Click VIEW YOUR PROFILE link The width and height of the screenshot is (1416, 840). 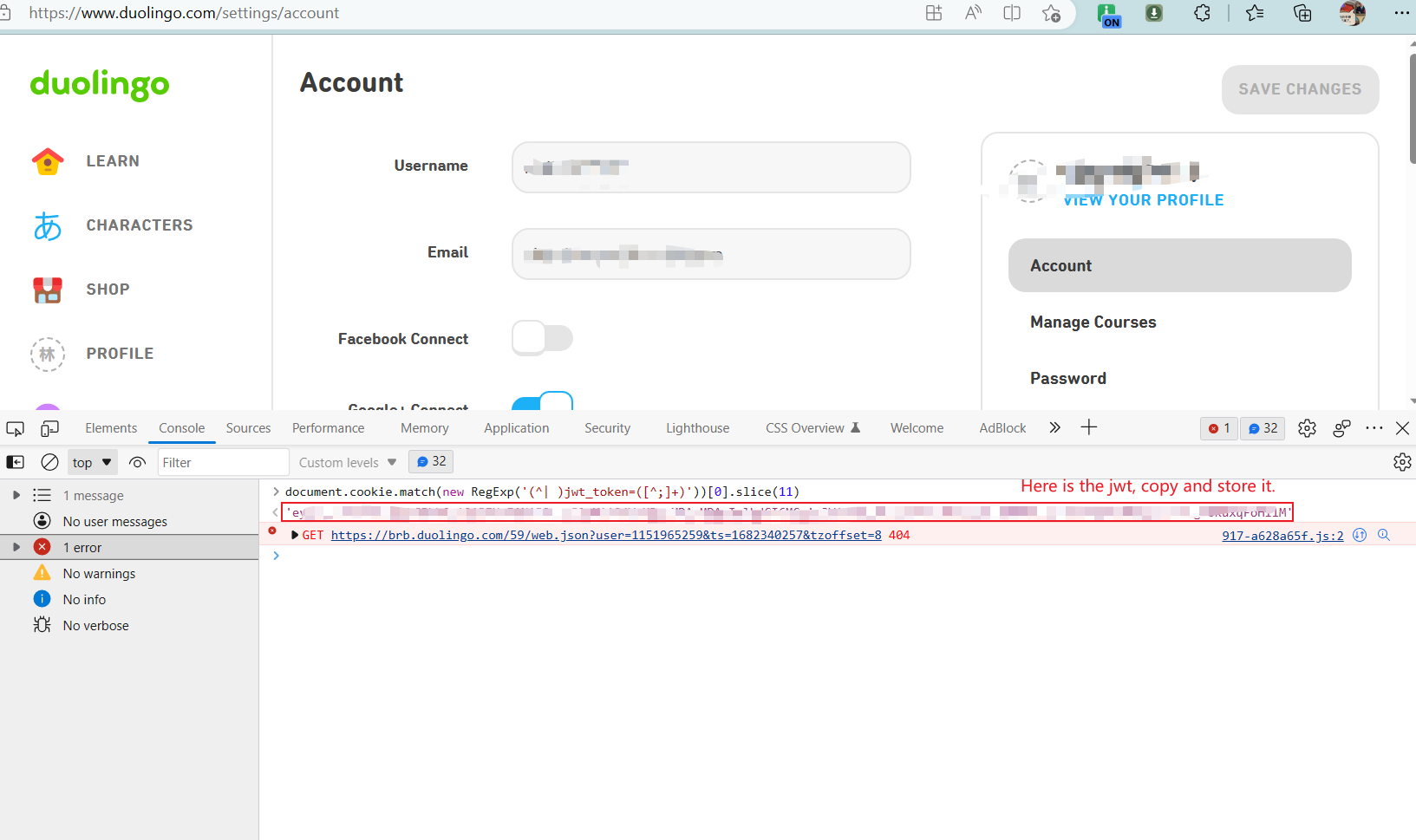tap(1144, 200)
